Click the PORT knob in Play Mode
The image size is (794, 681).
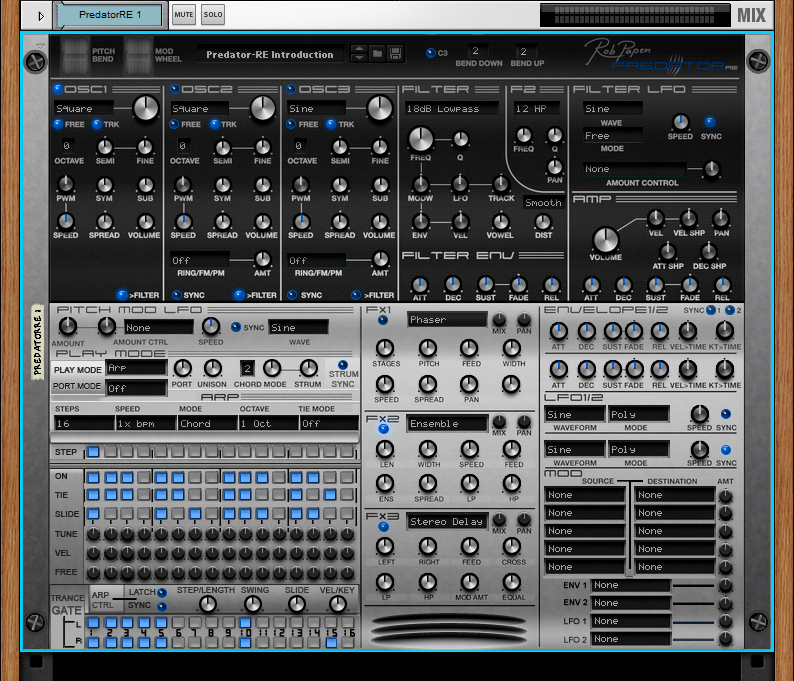click(182, 368)
